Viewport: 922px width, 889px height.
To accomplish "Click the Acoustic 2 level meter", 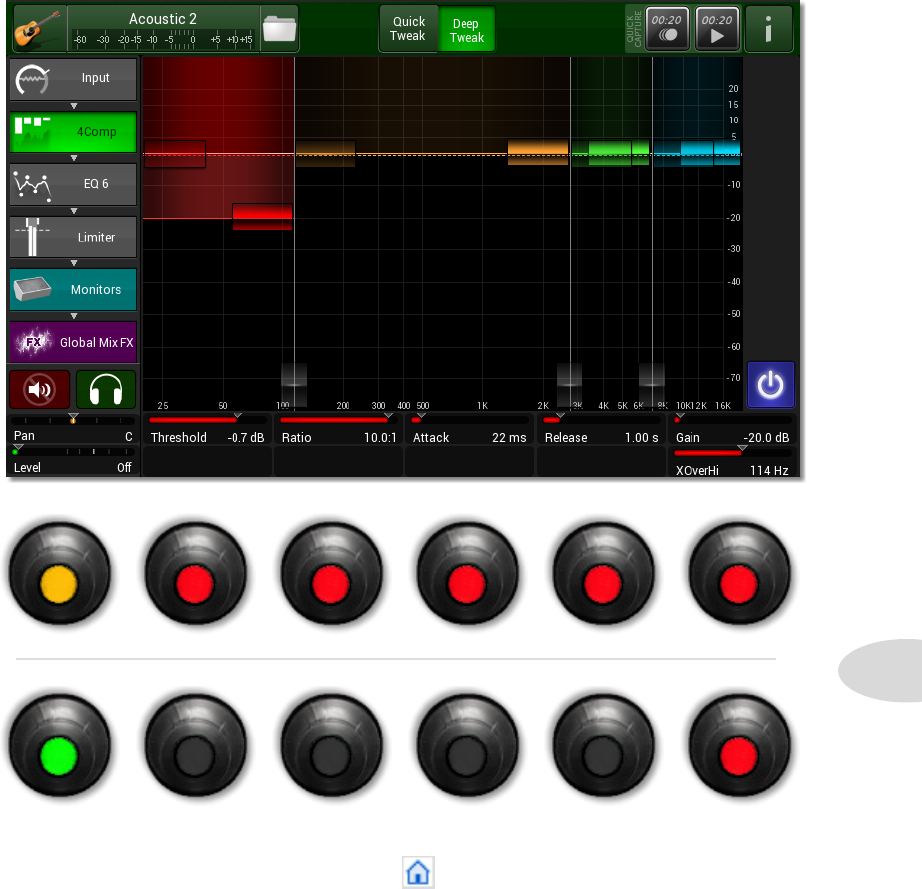I will 163,39.
